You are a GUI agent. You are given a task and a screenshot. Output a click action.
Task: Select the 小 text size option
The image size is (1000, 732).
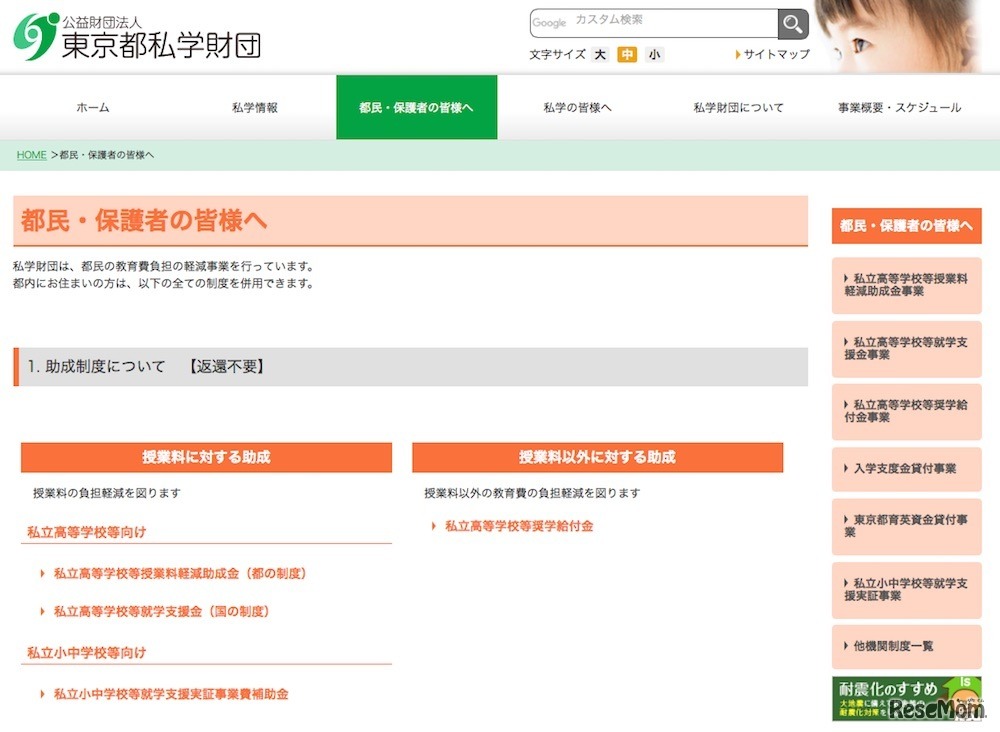pyautogui.click(x=654, y=55)
